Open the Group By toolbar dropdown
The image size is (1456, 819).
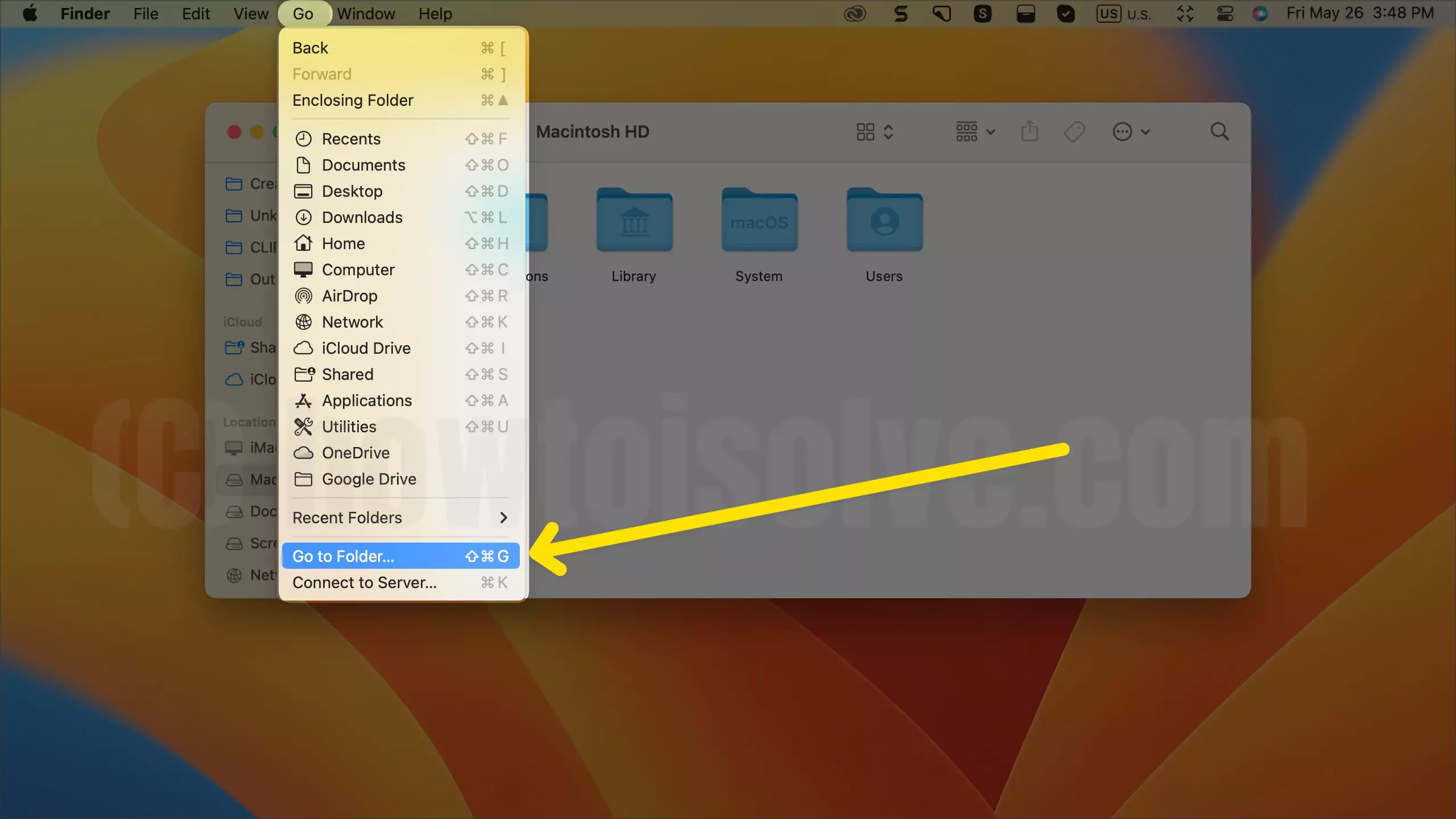tap(975, 132)
